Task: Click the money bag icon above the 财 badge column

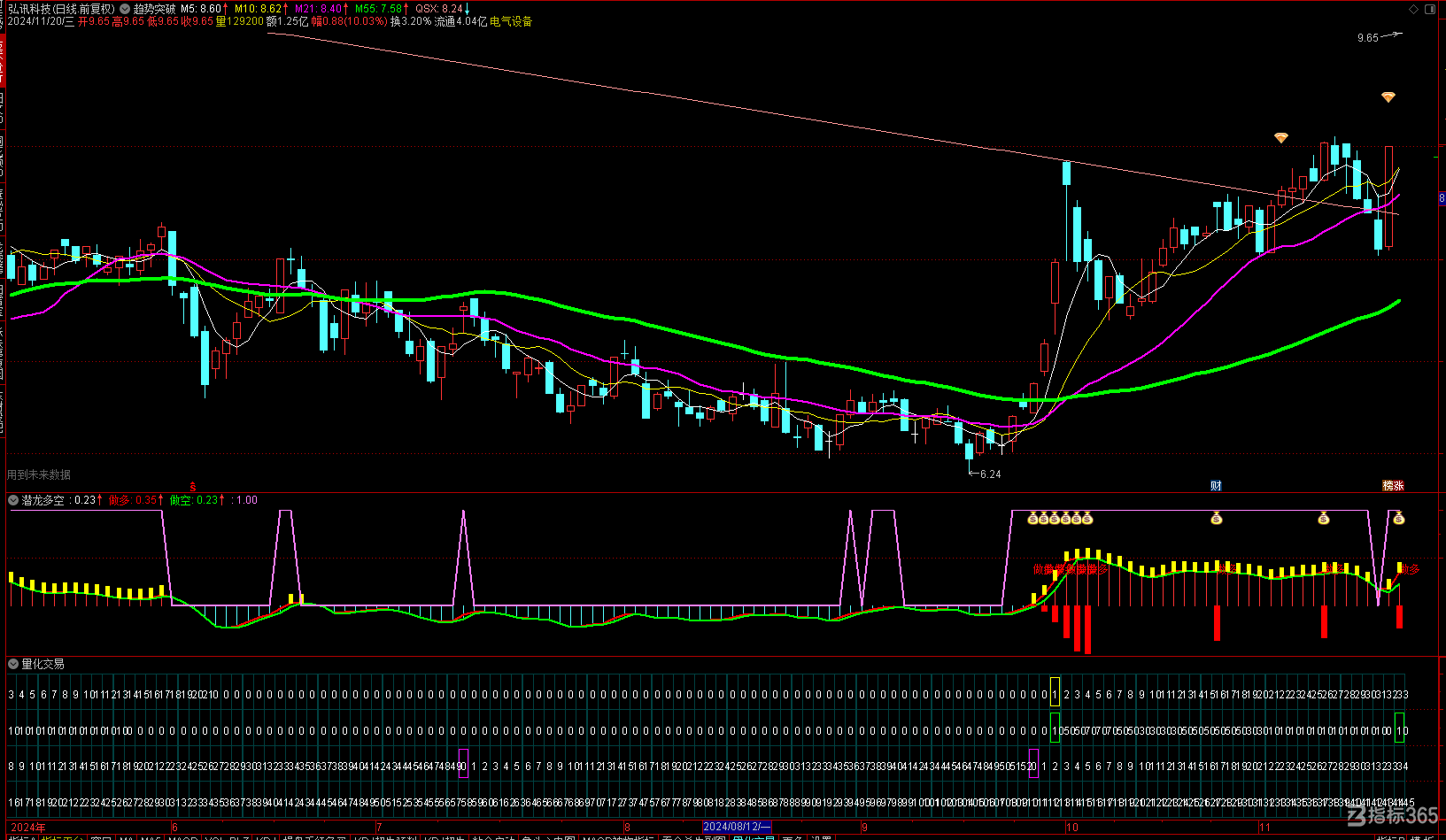Action: pyautogui.click(x=1216, y=519)
